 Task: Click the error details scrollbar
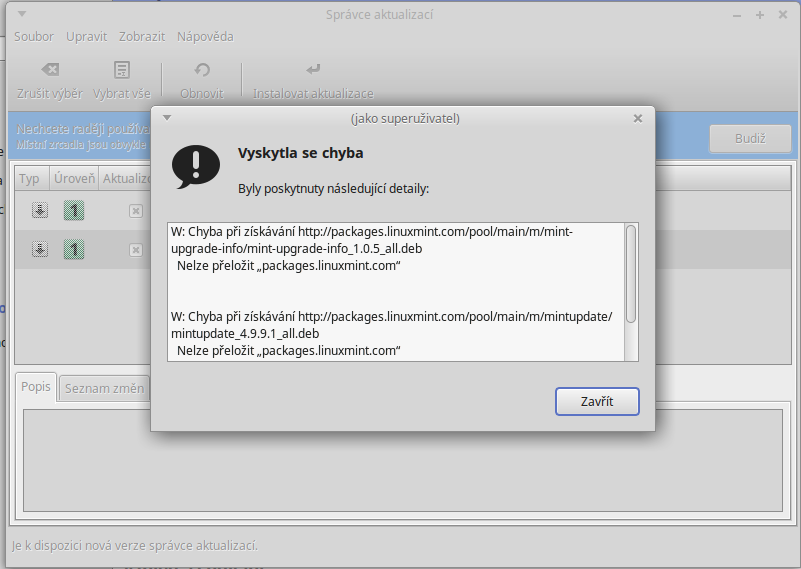(631, 273)
